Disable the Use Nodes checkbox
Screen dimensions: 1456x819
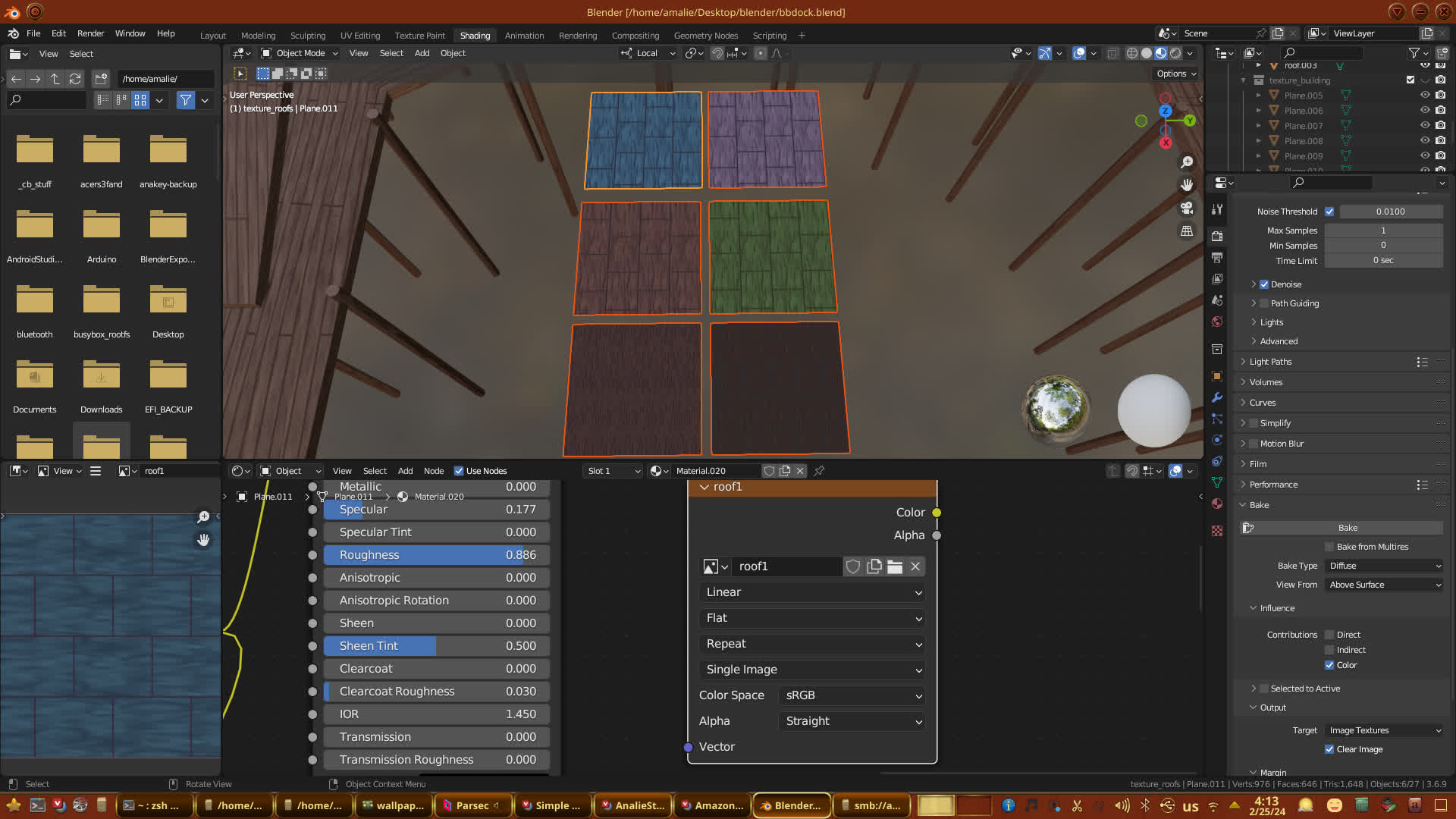click(459, 471)
